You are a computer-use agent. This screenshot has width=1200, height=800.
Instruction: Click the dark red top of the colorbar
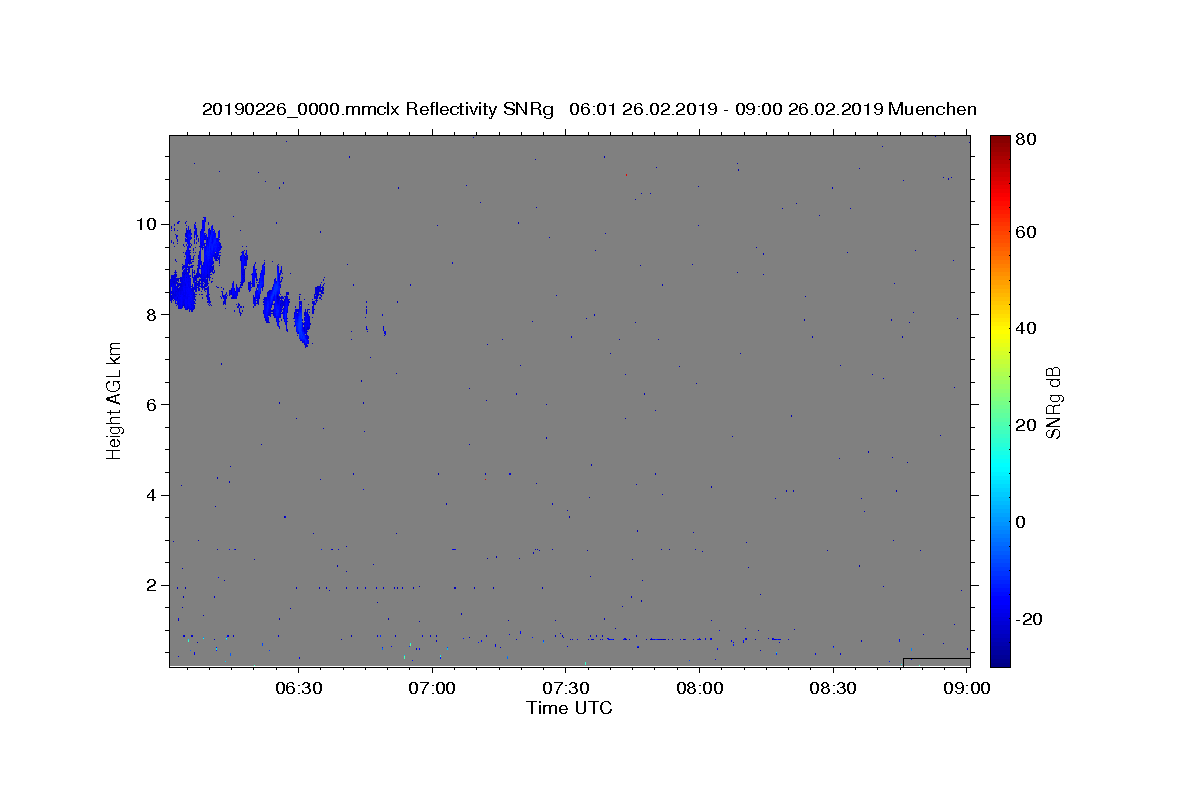coord(1000,142)
